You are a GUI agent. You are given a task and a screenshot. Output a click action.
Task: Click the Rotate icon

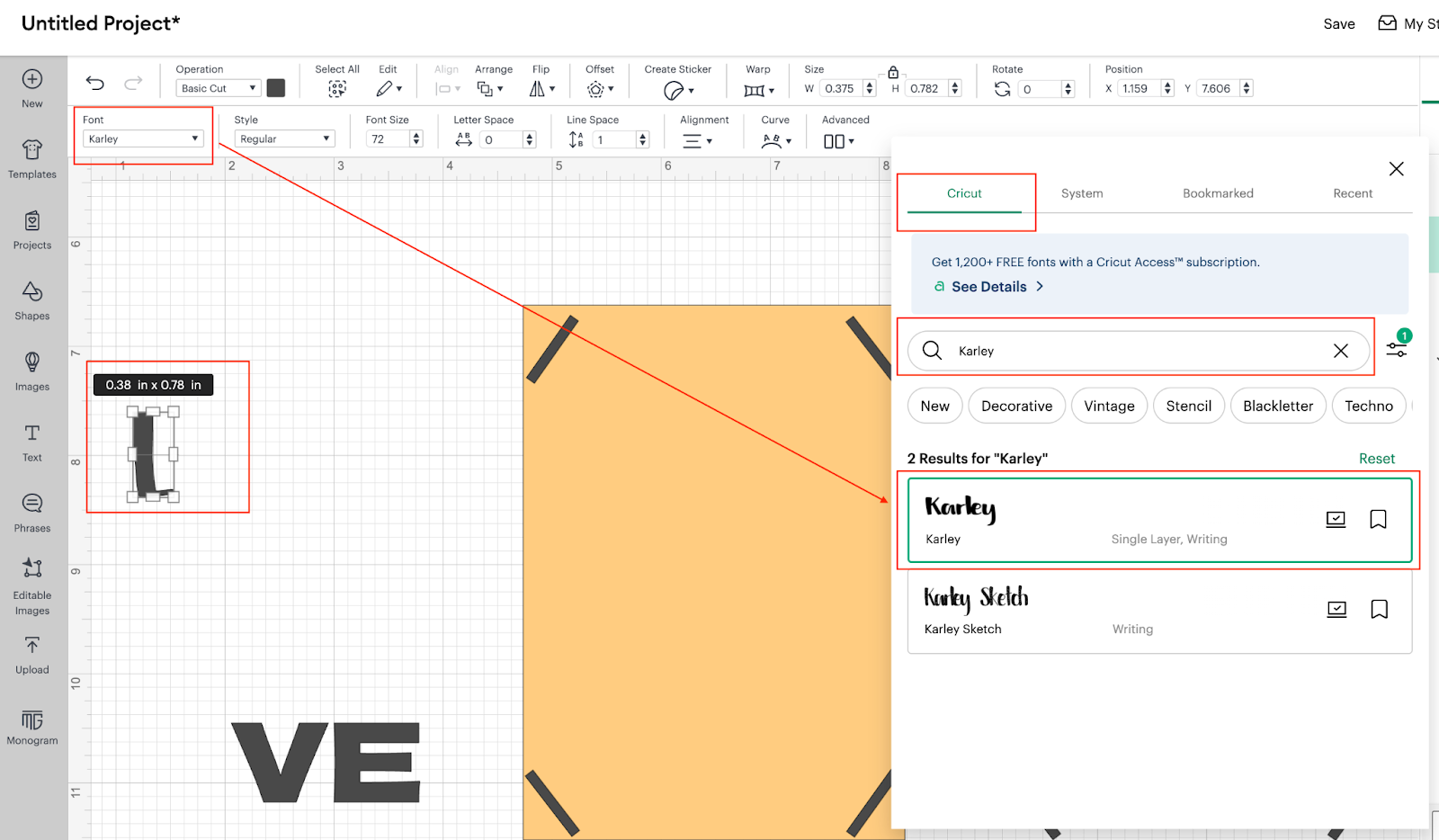coord(1002,89)
